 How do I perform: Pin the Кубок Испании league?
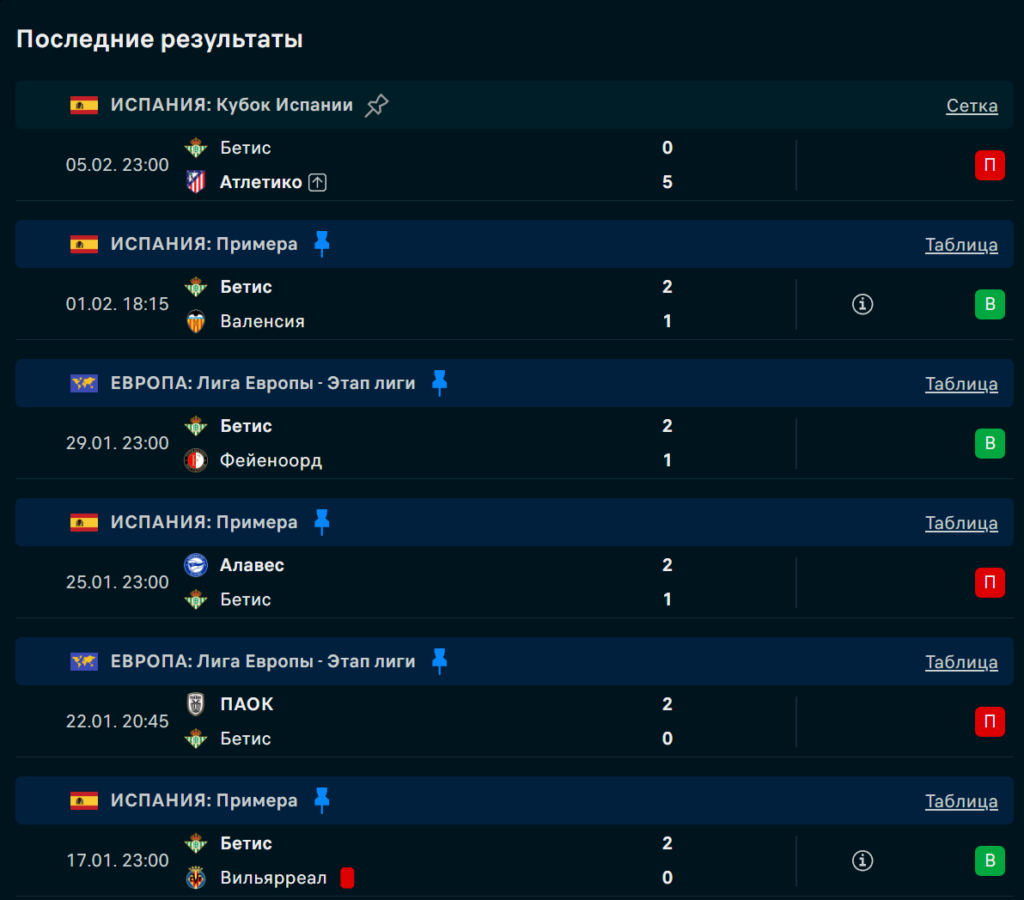click(376, 105)
